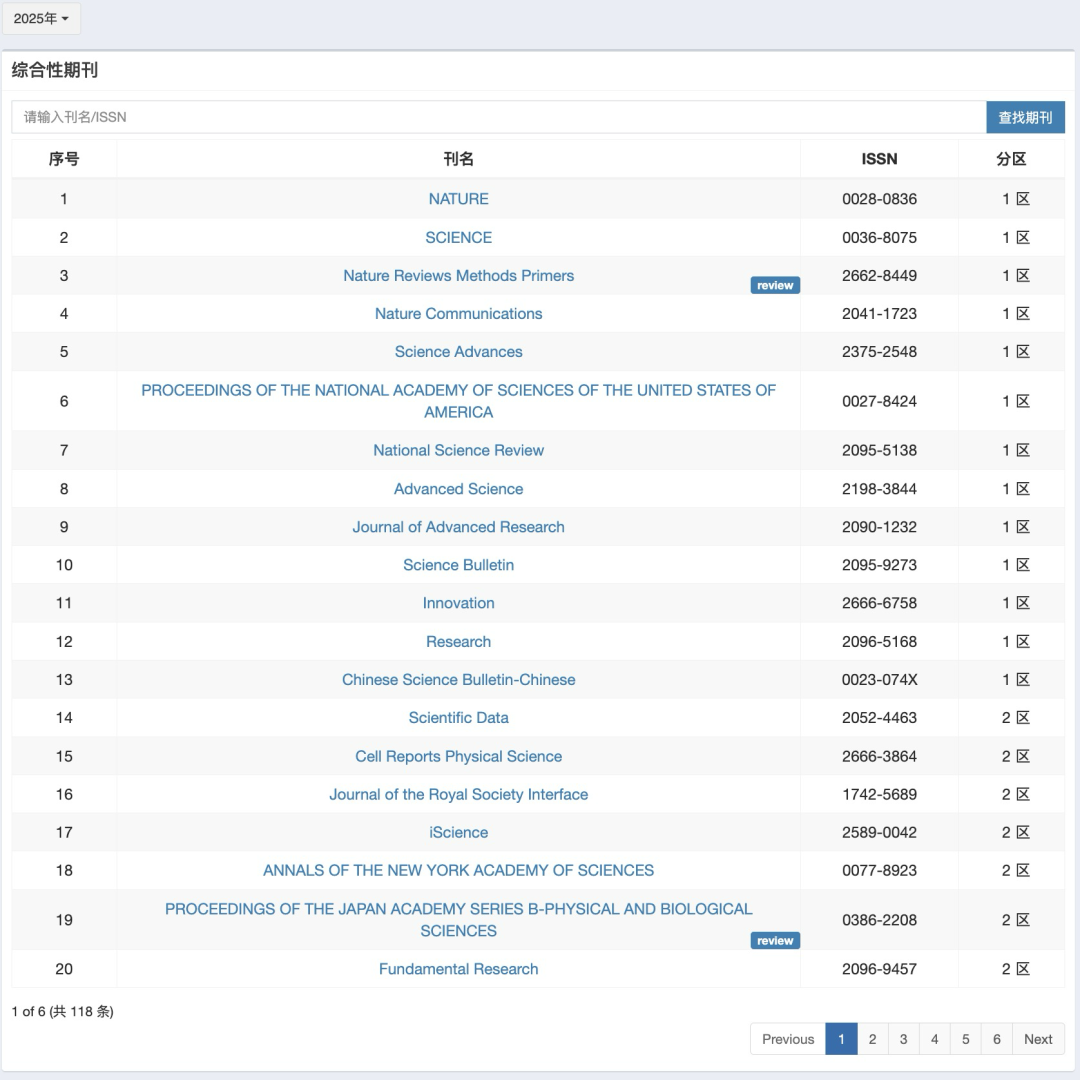Select ISSN 2052-4463 cell
This screenshot has width=1080, height=1080.
point(880,718)
